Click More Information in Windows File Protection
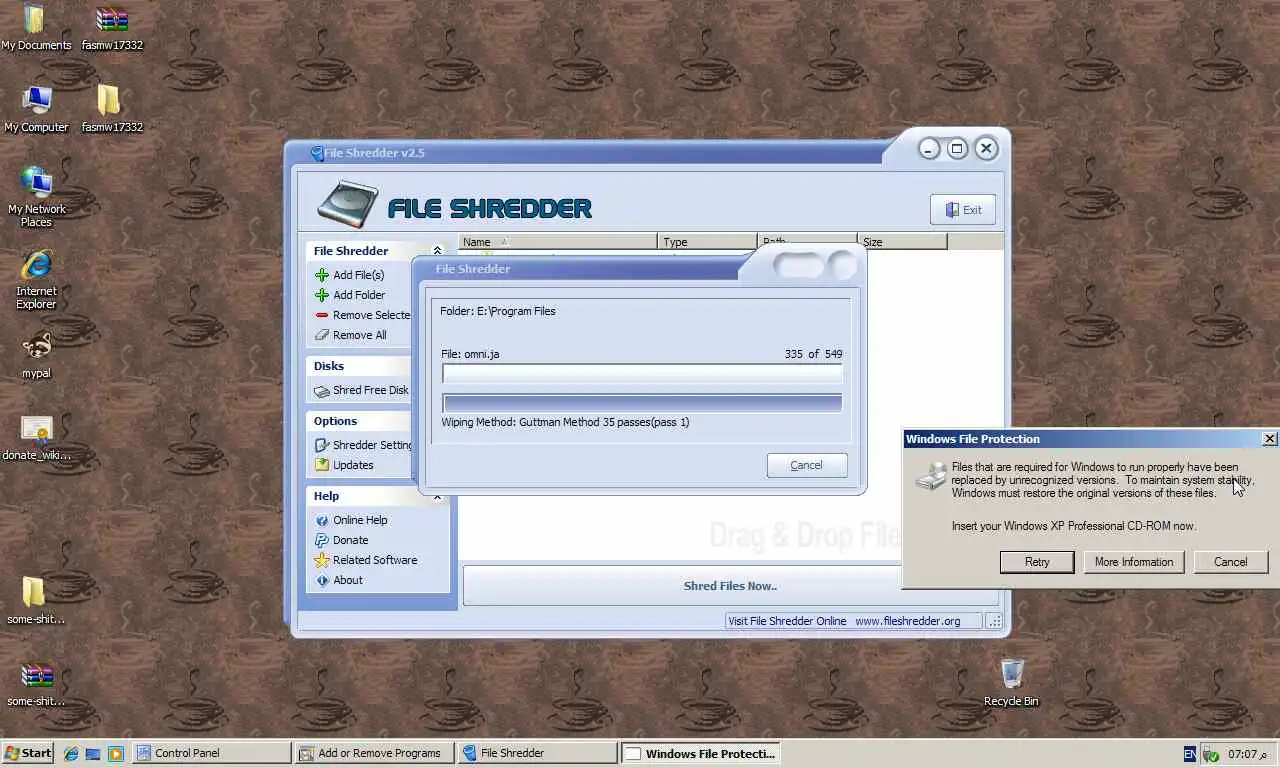This screenshot has height=768, width=1280. [1134, 562]
